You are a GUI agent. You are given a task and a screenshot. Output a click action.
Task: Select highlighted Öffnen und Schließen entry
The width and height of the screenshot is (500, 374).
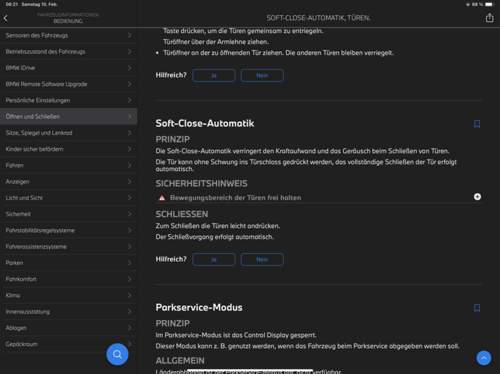click(x=68, y=117)
